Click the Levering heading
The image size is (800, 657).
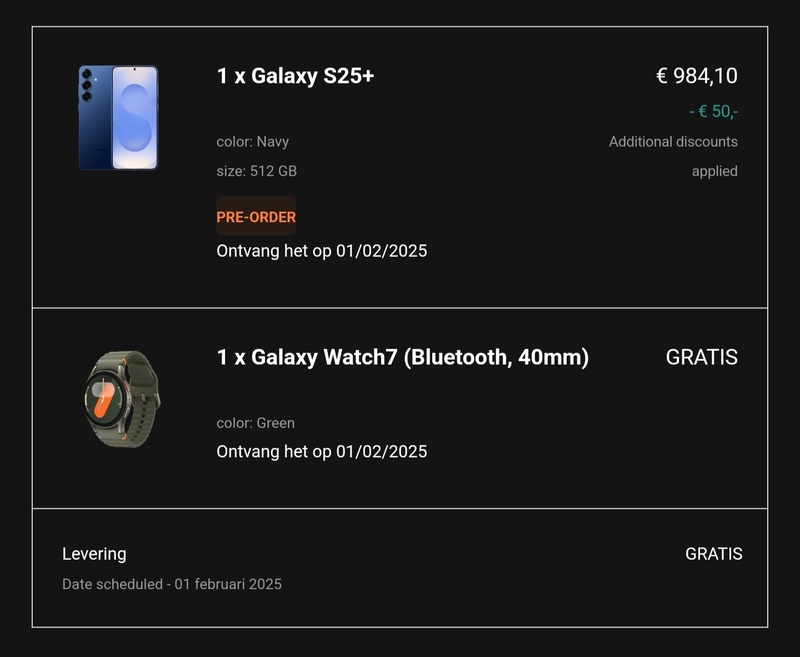pos(94,554)
